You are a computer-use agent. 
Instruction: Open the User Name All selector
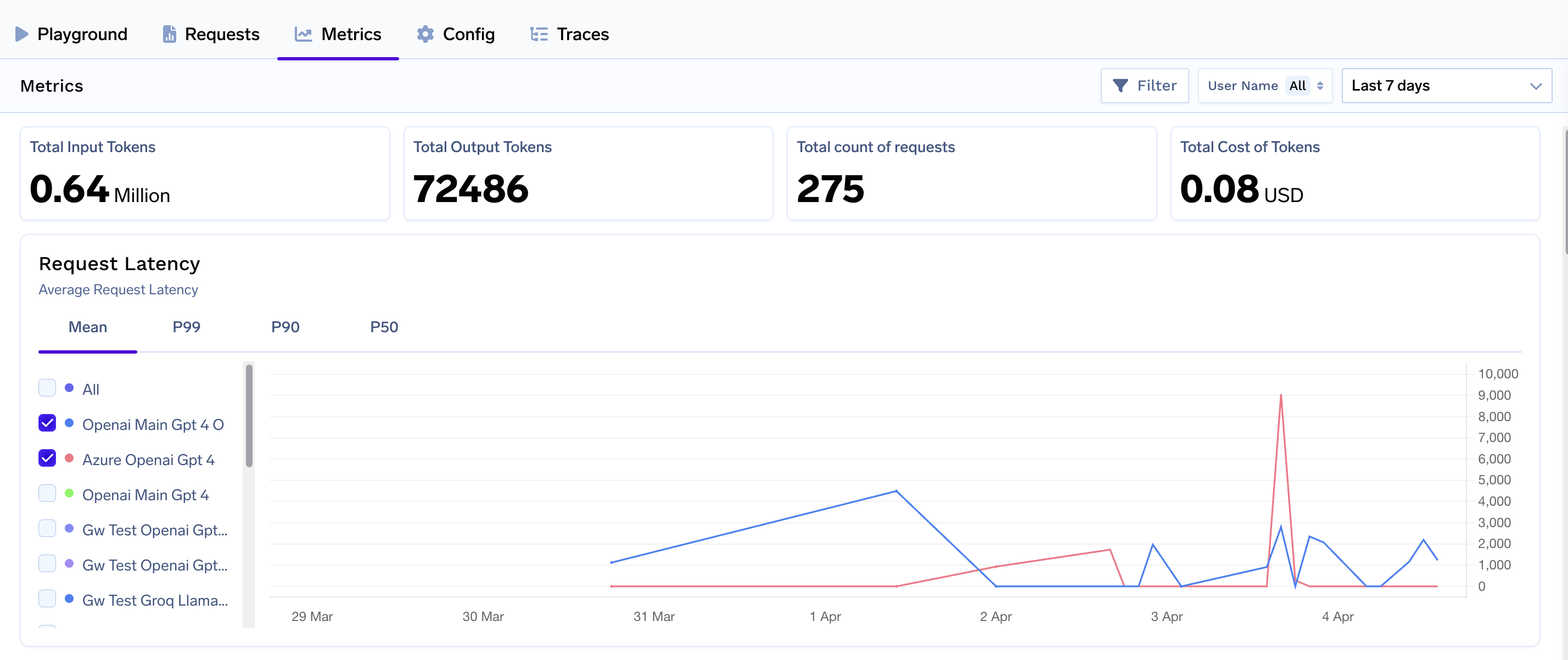[1297, 86]
